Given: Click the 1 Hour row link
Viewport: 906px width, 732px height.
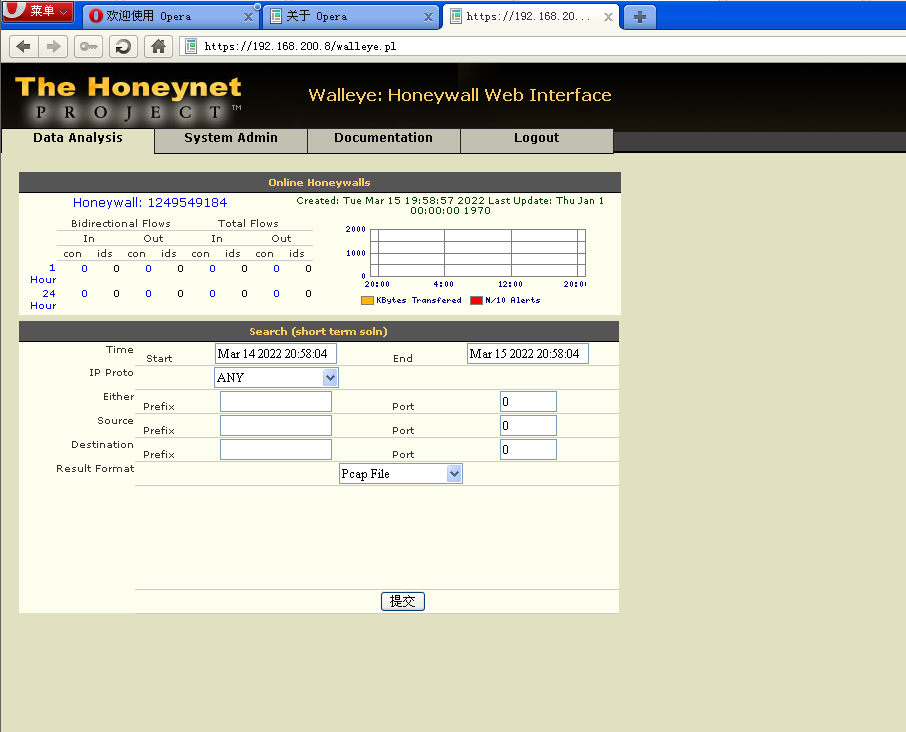Looking at the screenshot, I should [43, 274].
